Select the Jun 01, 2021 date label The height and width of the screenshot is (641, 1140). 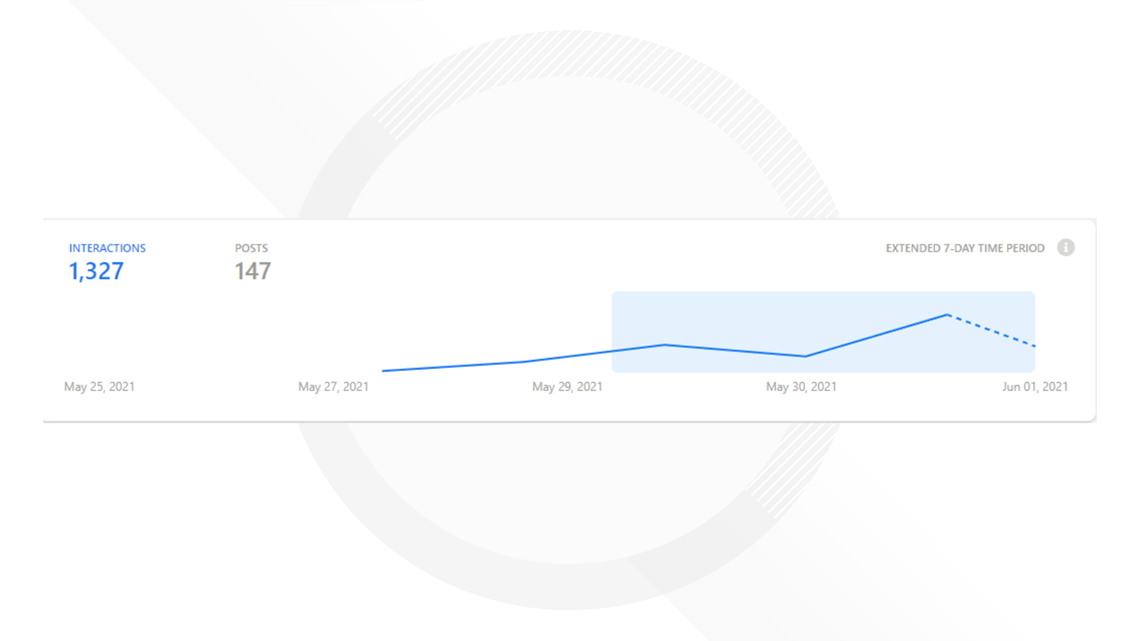(1035, 387)
